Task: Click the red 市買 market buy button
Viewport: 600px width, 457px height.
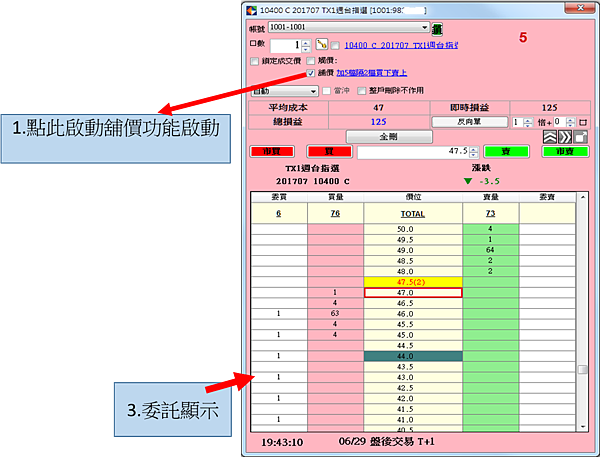Action: click(272, 152)
